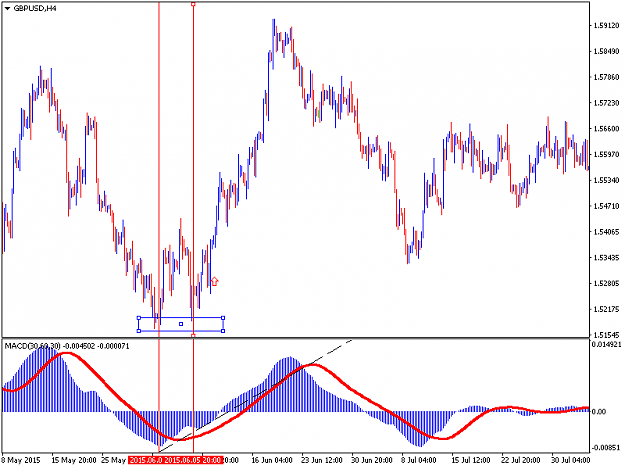Grab the blue rectangle's top-left corner handle
625x469 pixels.
pyautogui.click(x=139, y=318)
